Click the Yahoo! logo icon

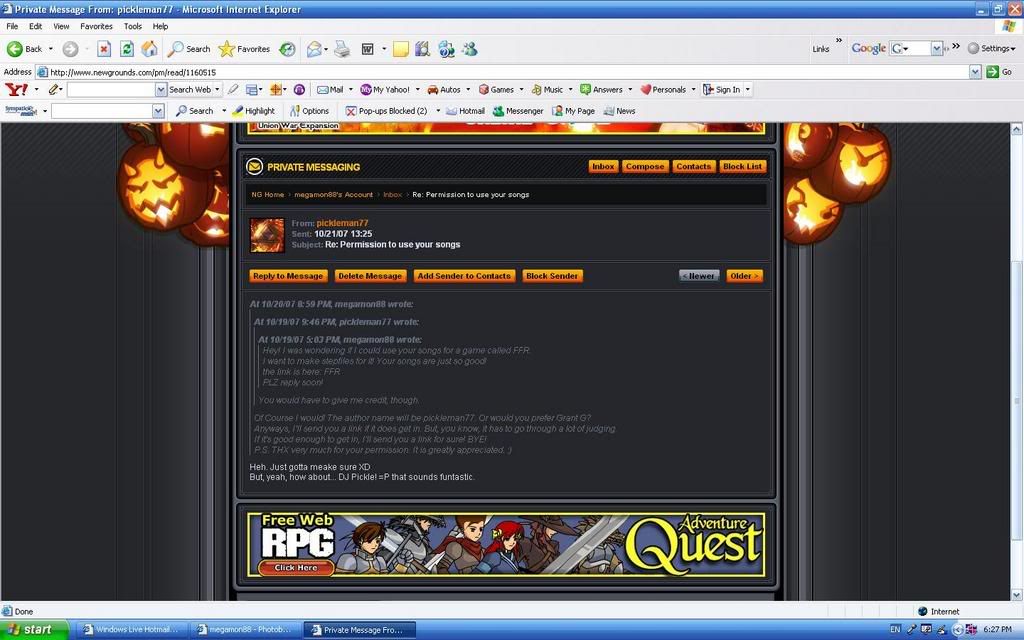pyautogui.click(x=16, y=89)
